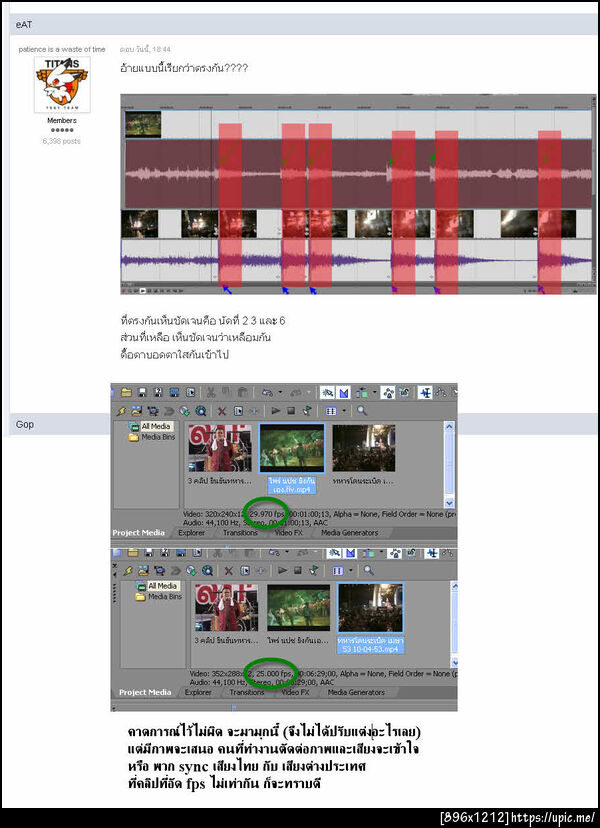600x828 pixels.
Task: Click Undo arrow icon in 29.970 fps panel
Action: 267,392
